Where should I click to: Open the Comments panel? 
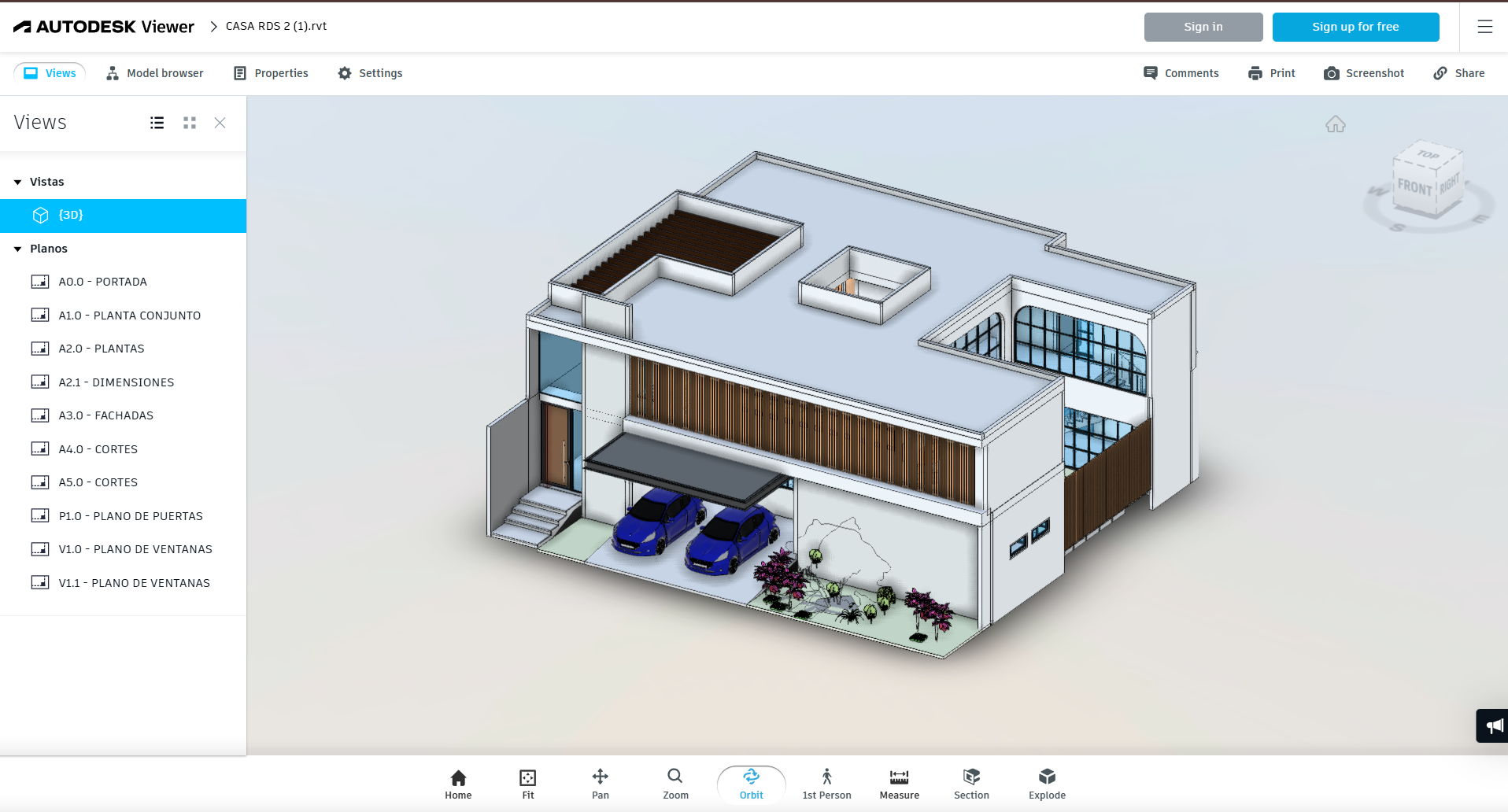(x=1181, y=73)
